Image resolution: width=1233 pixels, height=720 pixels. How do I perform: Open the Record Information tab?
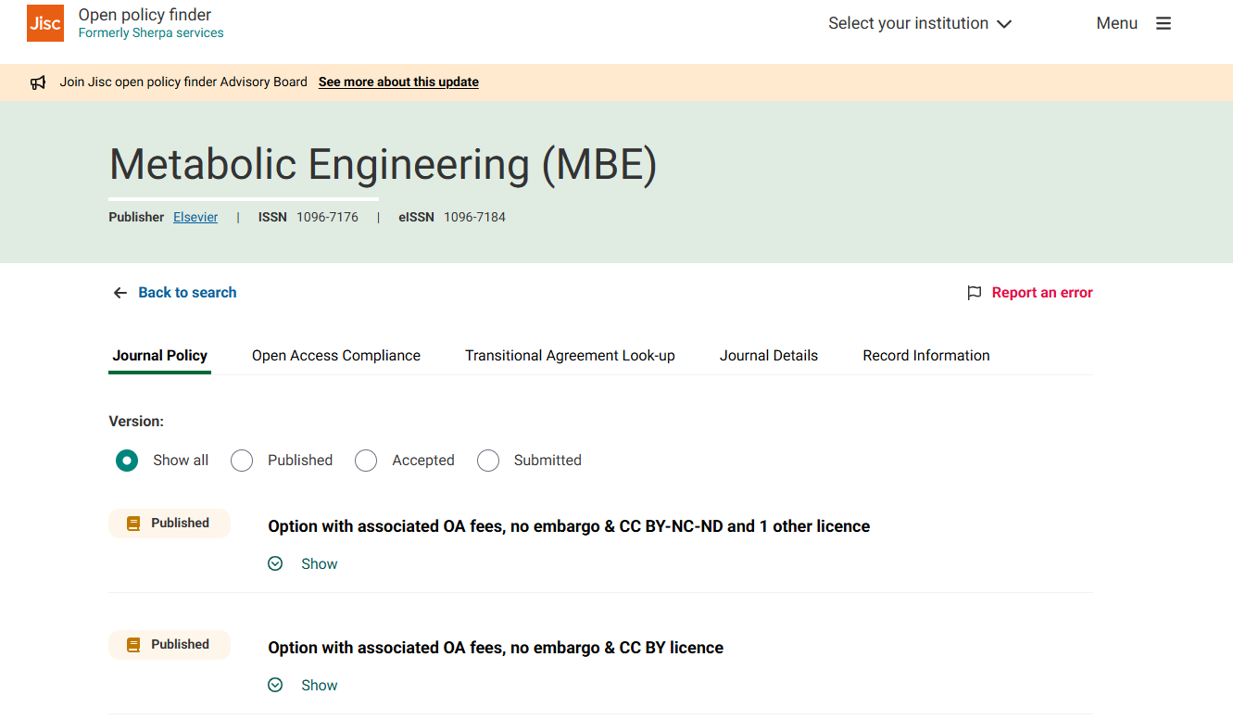coord(926,356)
